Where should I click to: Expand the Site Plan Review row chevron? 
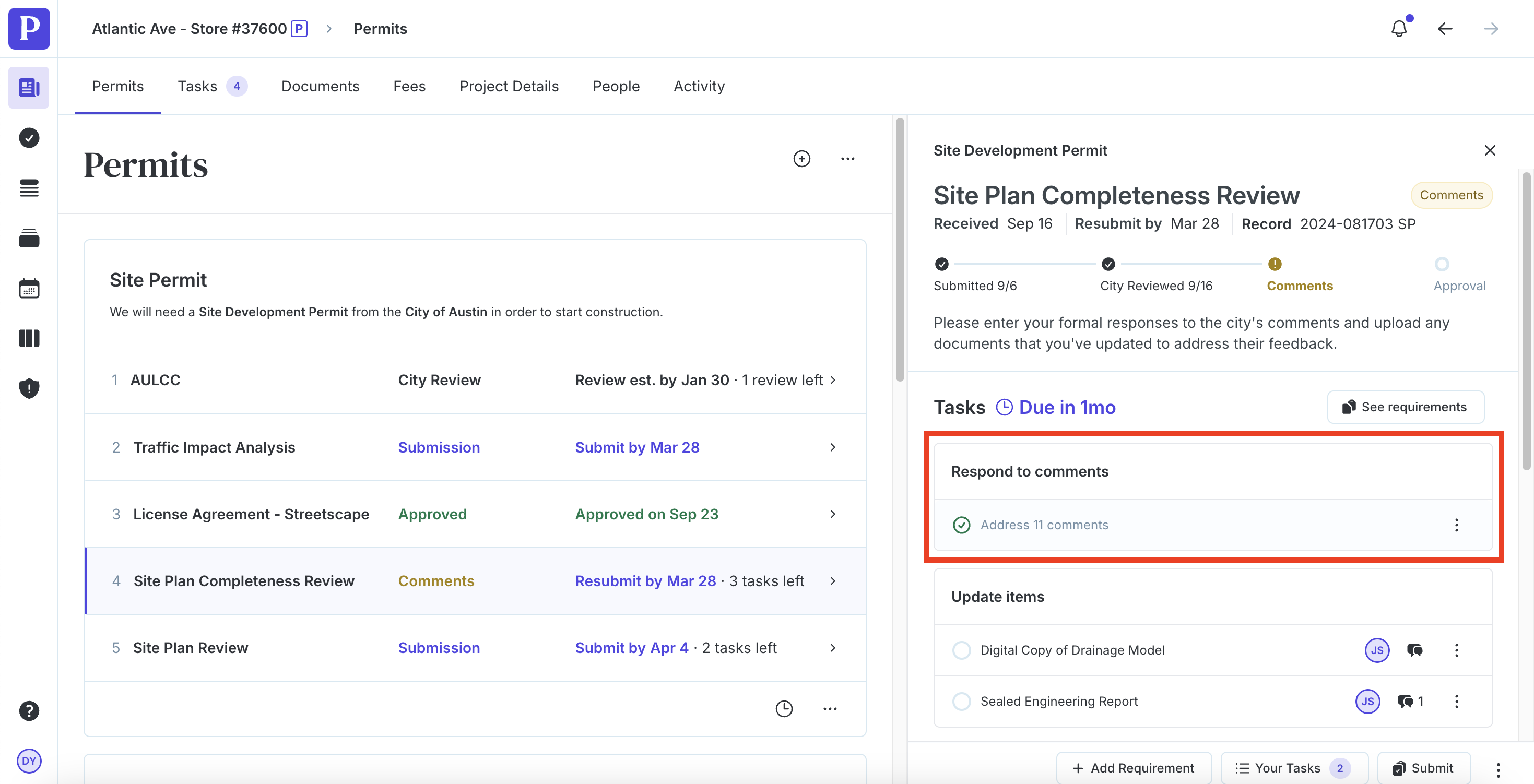[x=832, y=648]
